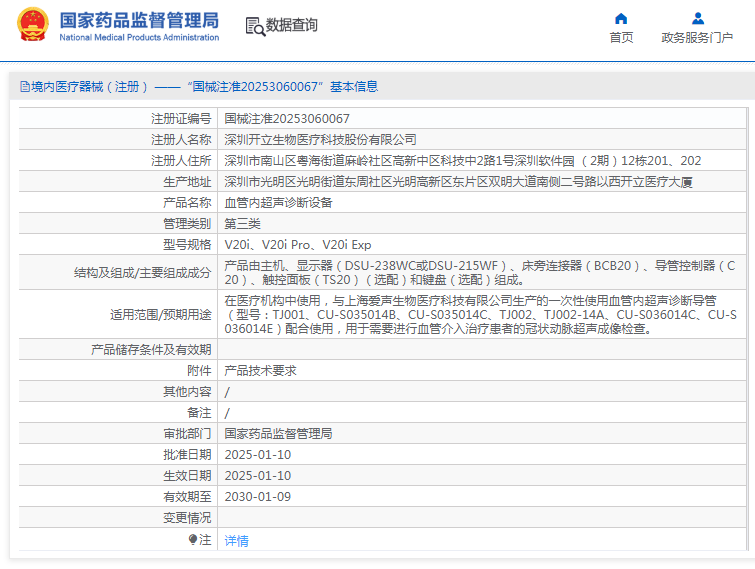
Task: Open 政务服务门户 portal link
Action: point(697,38)
